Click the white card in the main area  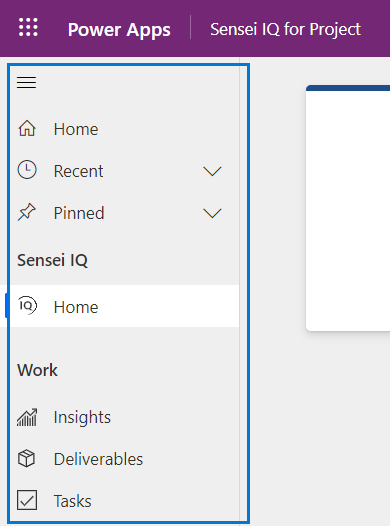coord(348,208)
